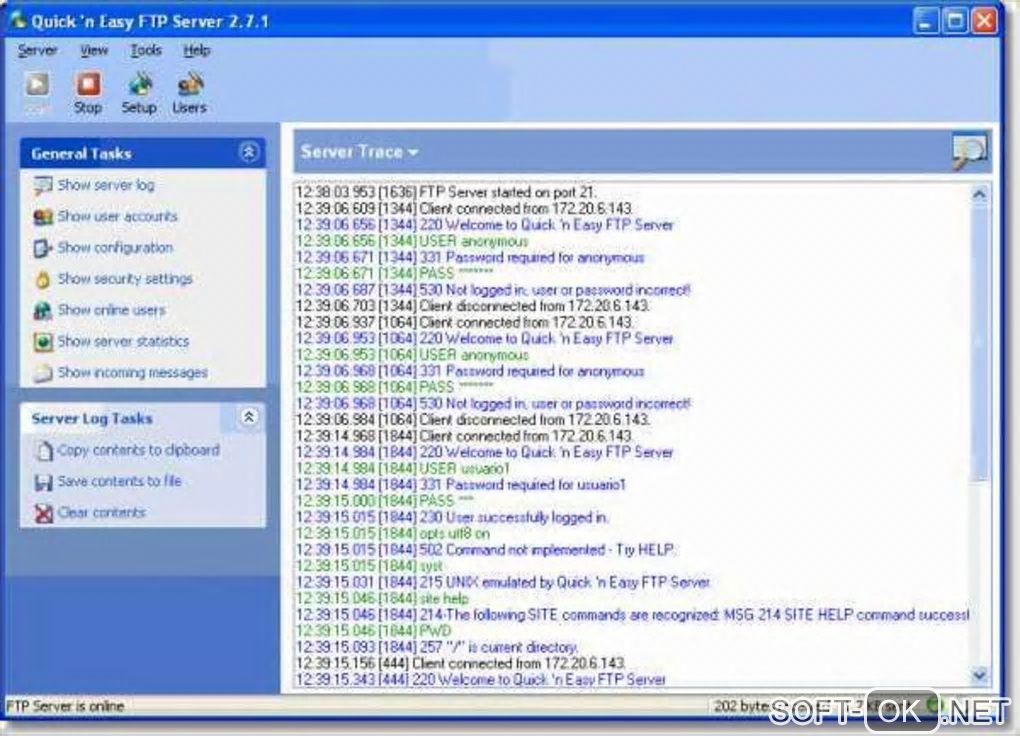The height and width of the screenshot is (736, 1020).
Task: Click the Show user accounts icon
Action: tap(43, 217)
